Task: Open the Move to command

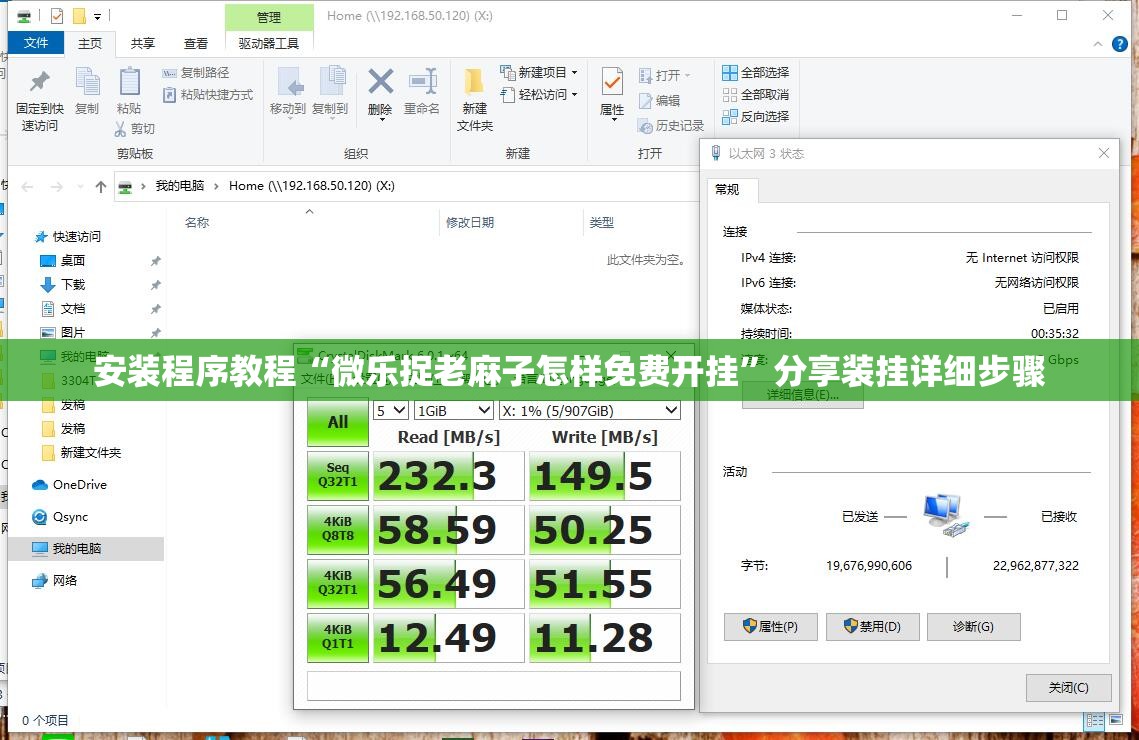Action: click(x=288, y=92)
